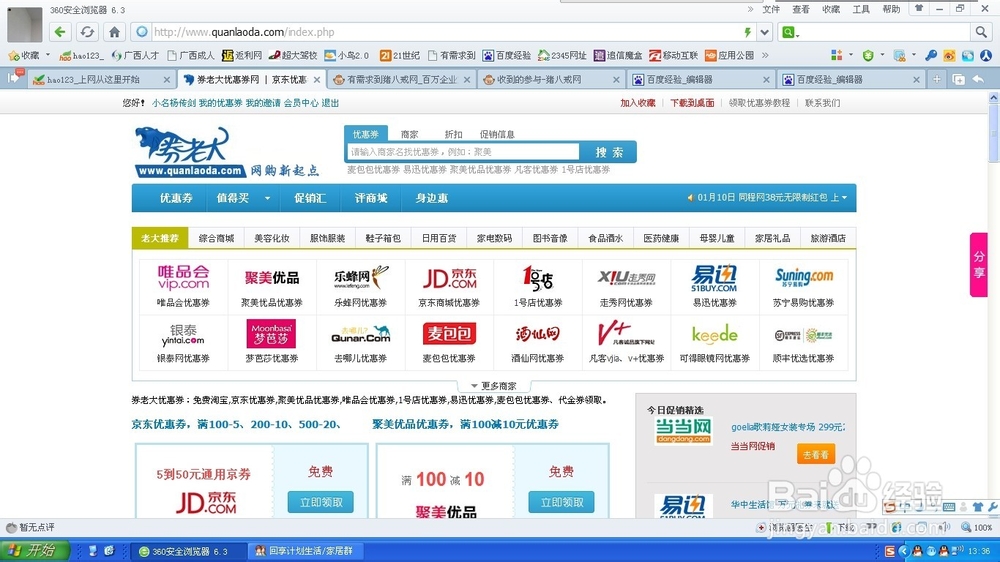Select the 家电数码 category tab

(x=494, y=238)
